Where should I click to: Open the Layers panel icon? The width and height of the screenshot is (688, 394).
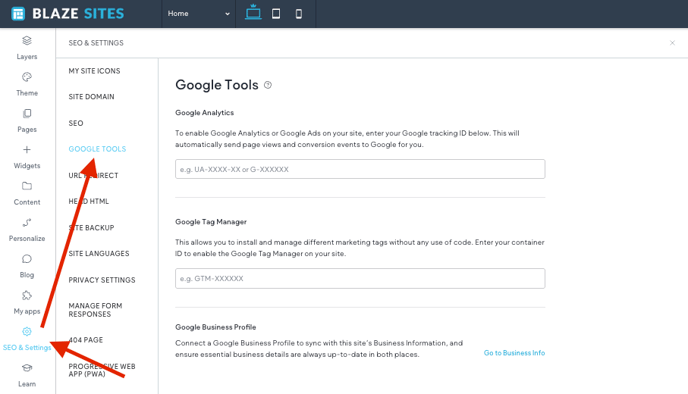click(x=27, y=41)
